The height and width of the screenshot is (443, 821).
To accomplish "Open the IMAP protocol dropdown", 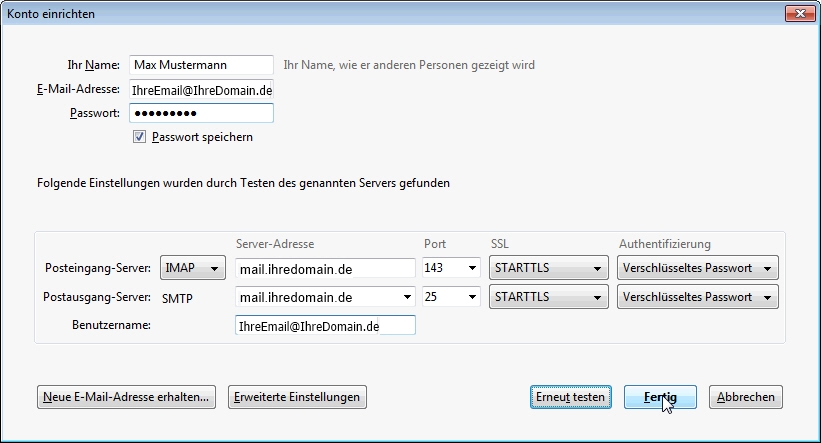I will point(193,268).
